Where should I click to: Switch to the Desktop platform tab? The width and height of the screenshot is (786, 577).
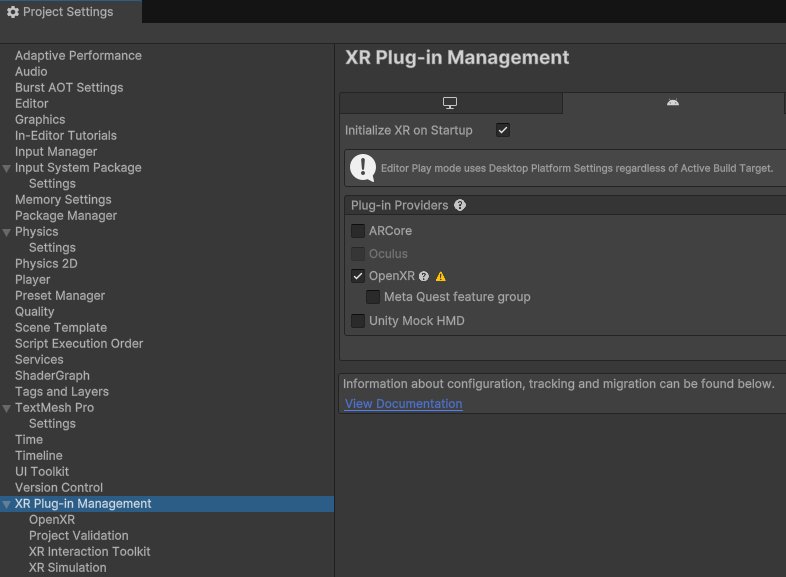click(x=451, y=103)
